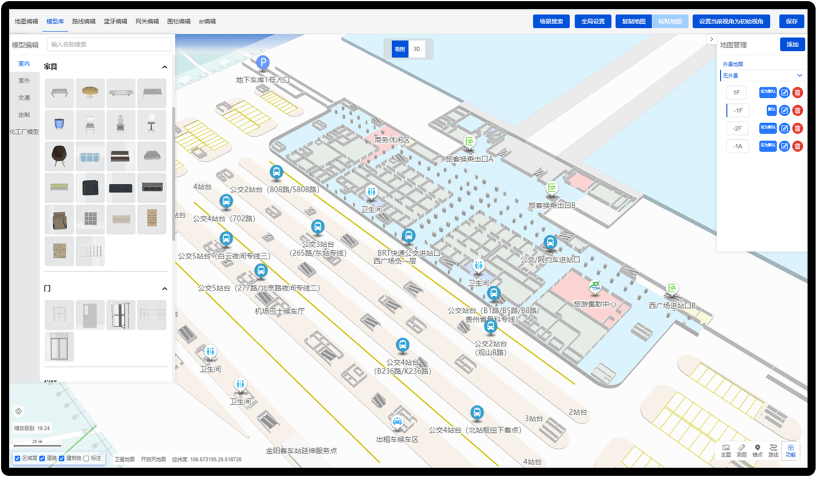Select the round wooden table model
The width and height of the screenshot is (817, 477).
coord(90,93)
